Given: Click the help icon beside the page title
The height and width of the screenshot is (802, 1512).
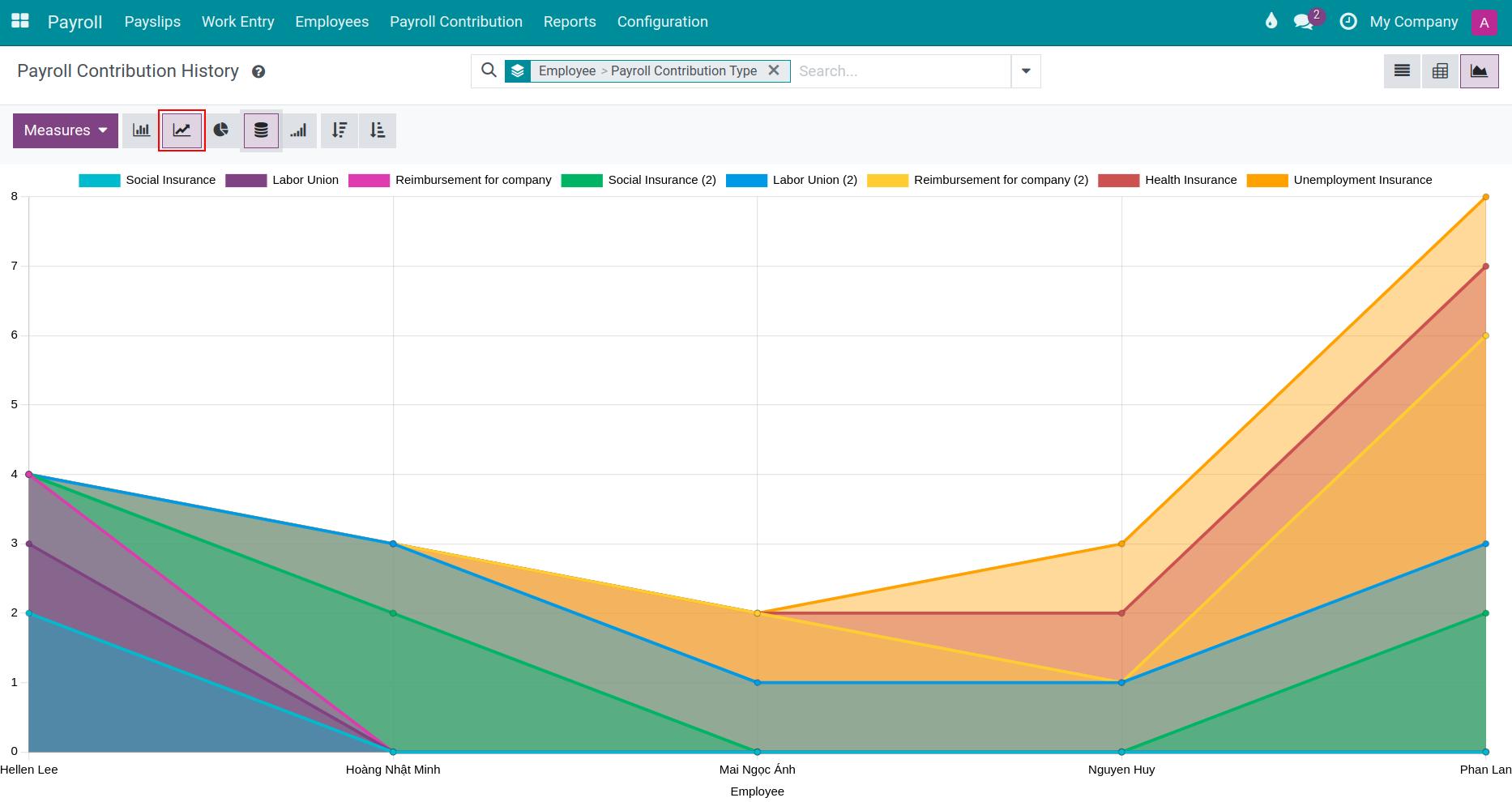Looking at the screenshot, I should pyautogui.click(x=258, y=71).
